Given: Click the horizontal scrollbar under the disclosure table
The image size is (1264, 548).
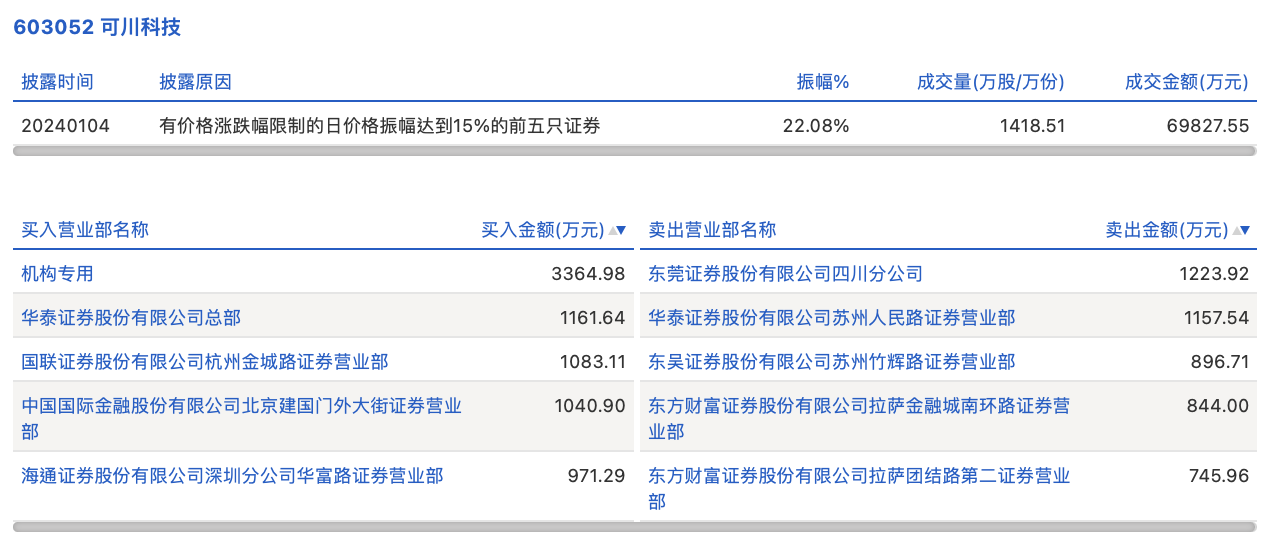Looking at the screenshot, I should (x=634, y=151).
